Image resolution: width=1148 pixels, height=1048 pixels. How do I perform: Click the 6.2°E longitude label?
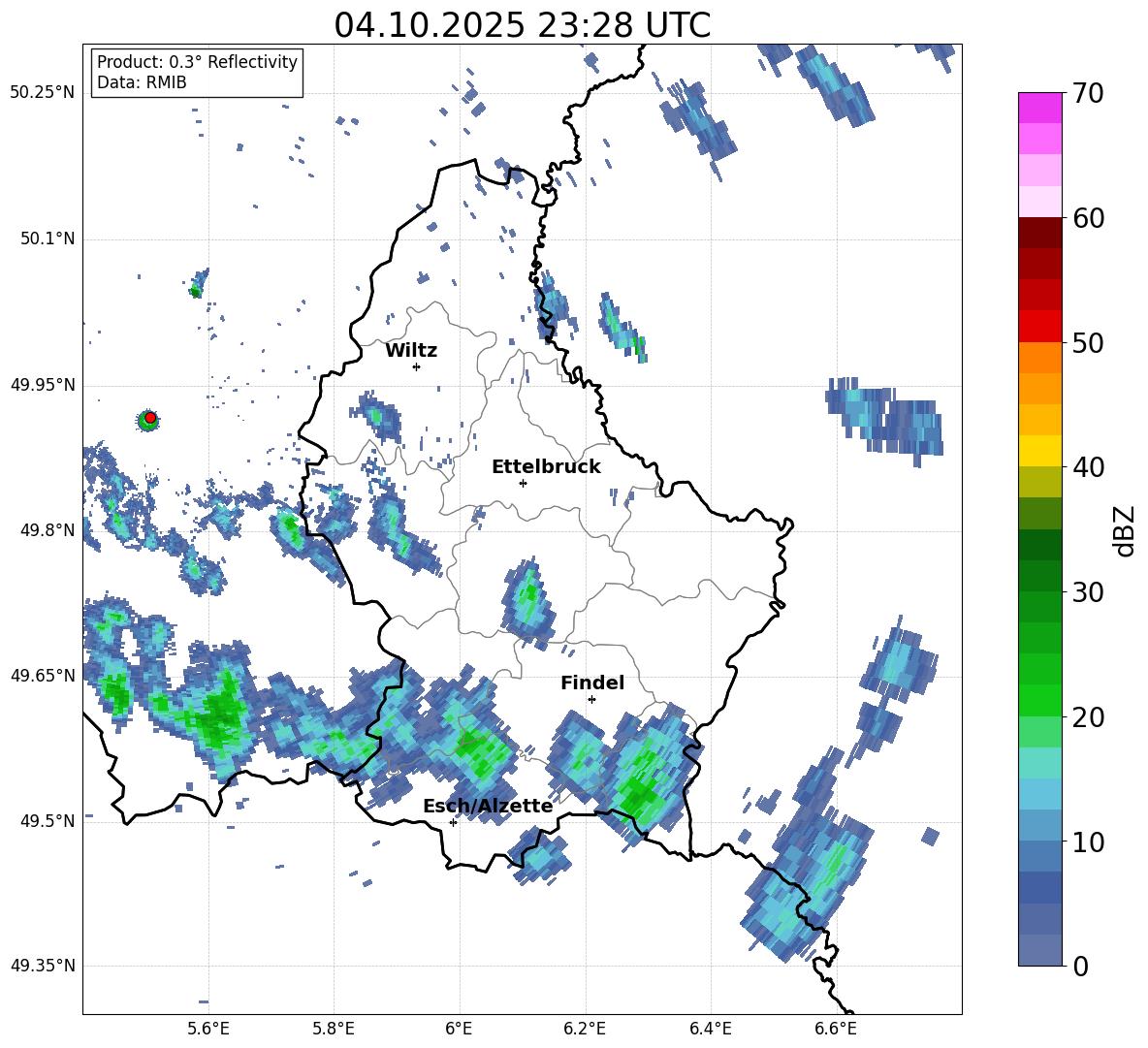click(x=585, y=1029)
